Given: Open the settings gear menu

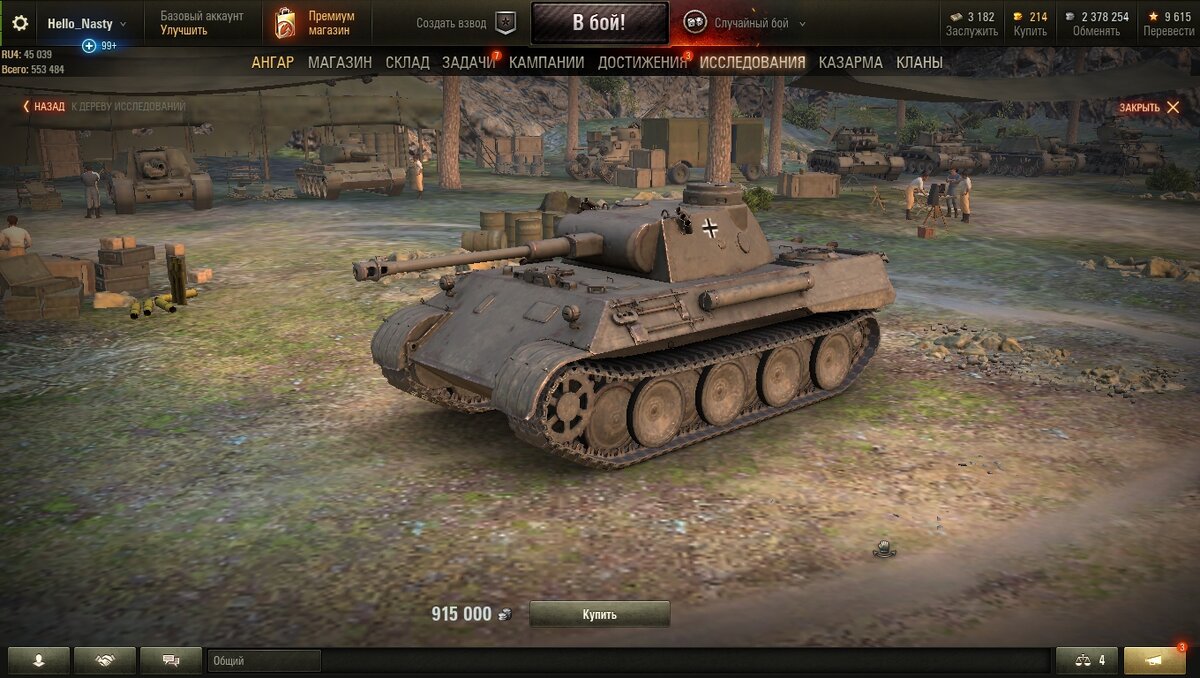Looking at the screenshot, I should coord(20,23).
